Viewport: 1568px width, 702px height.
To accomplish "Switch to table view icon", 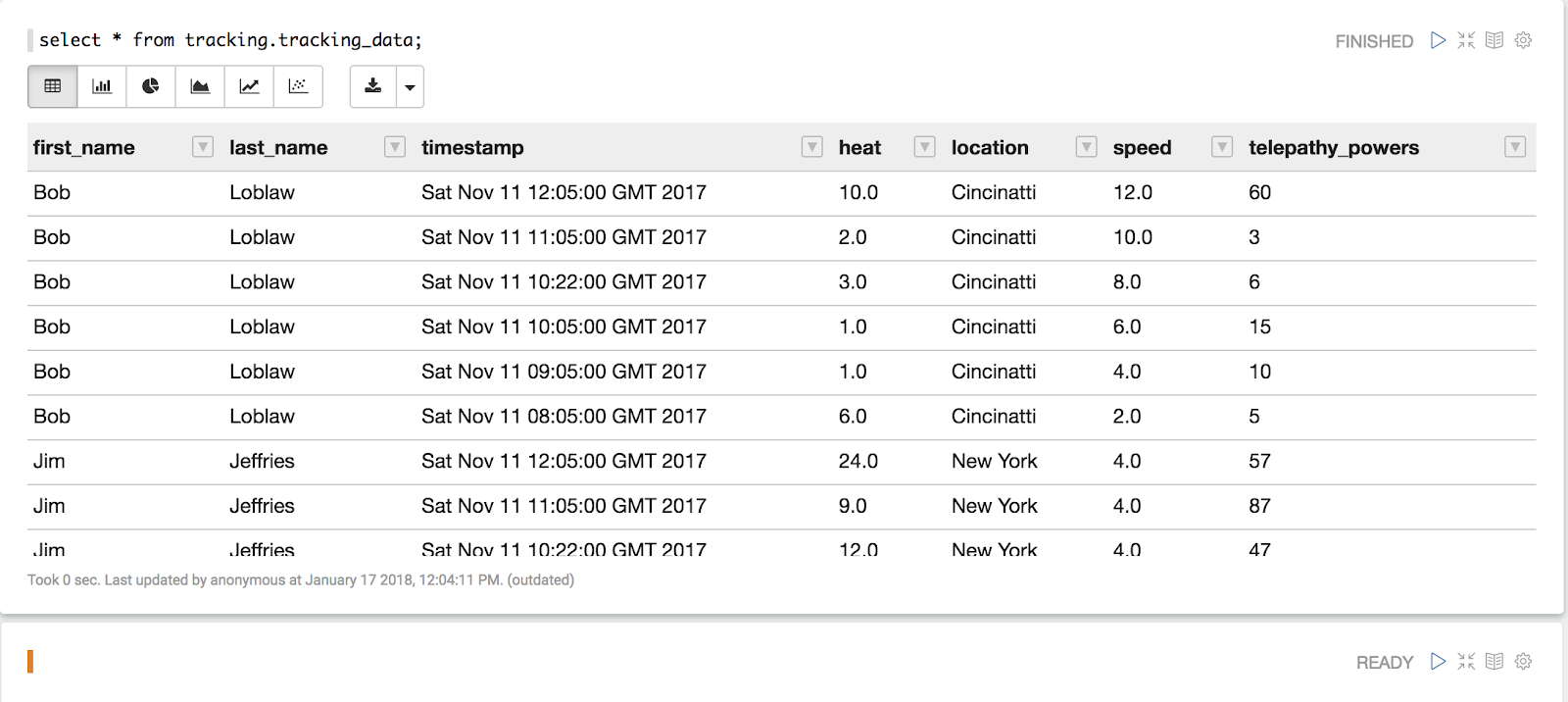I will pos(53,86).
